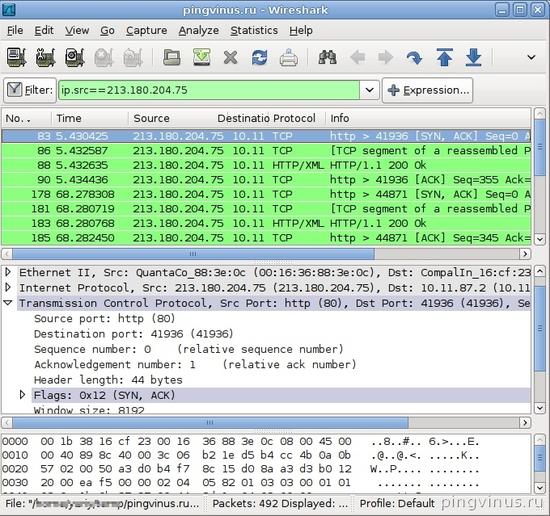This screenshot has width=550, height=516.
Task: Open capture options via toolbar icon
Action: [45, 57]
